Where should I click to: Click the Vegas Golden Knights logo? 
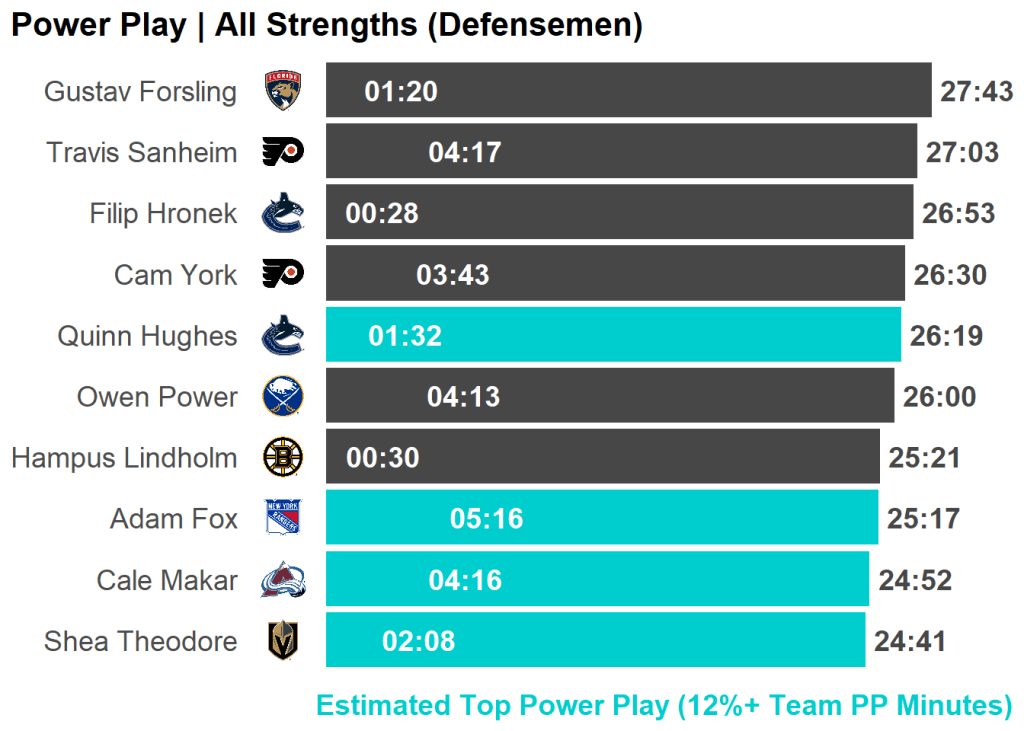283,641
